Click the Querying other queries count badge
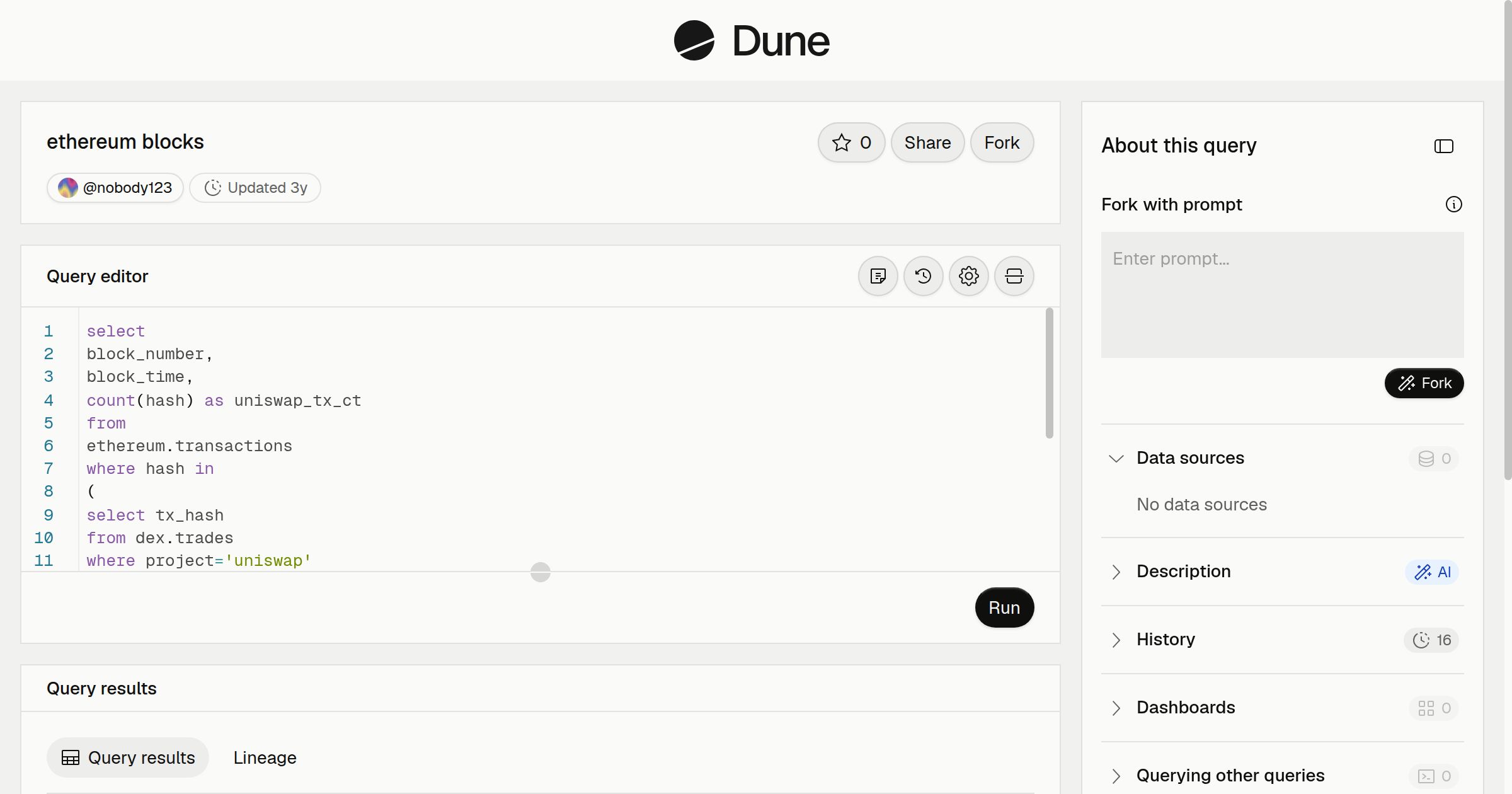The image size is (1512, 794). (x=1434, y=776)
